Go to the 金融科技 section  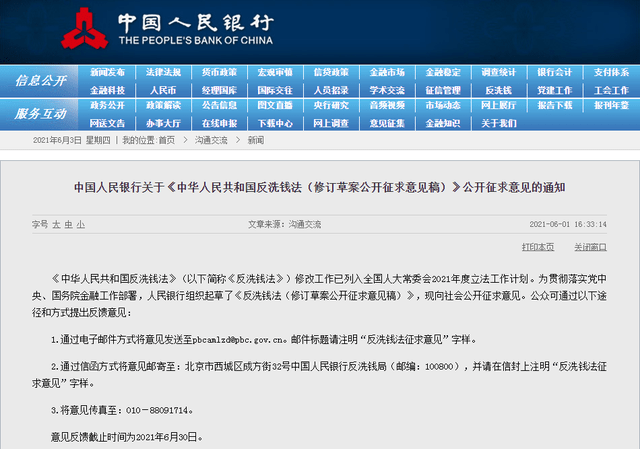[x=107, y=90]
